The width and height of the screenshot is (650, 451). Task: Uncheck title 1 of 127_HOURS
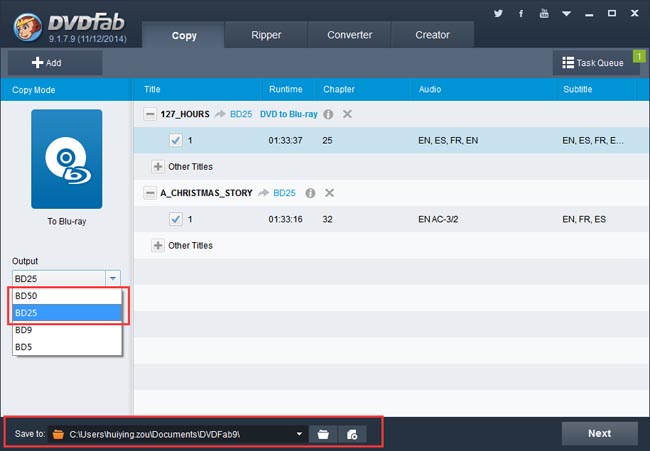(176, 140)
